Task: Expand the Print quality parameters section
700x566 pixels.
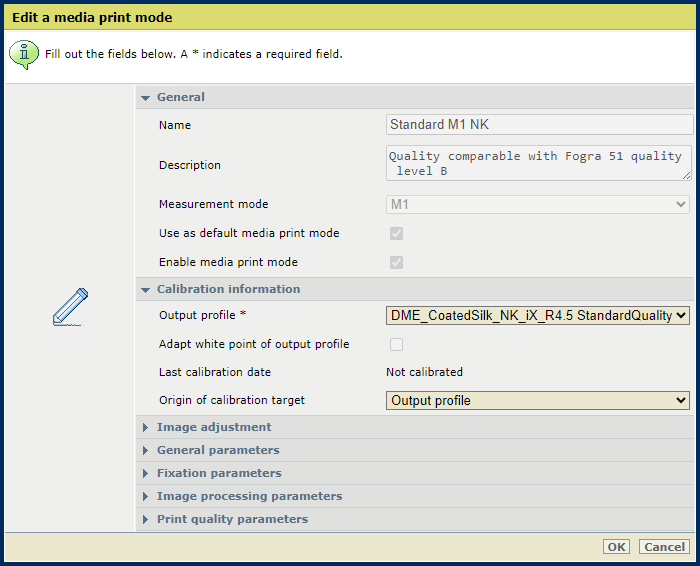Action: [146, 520]
